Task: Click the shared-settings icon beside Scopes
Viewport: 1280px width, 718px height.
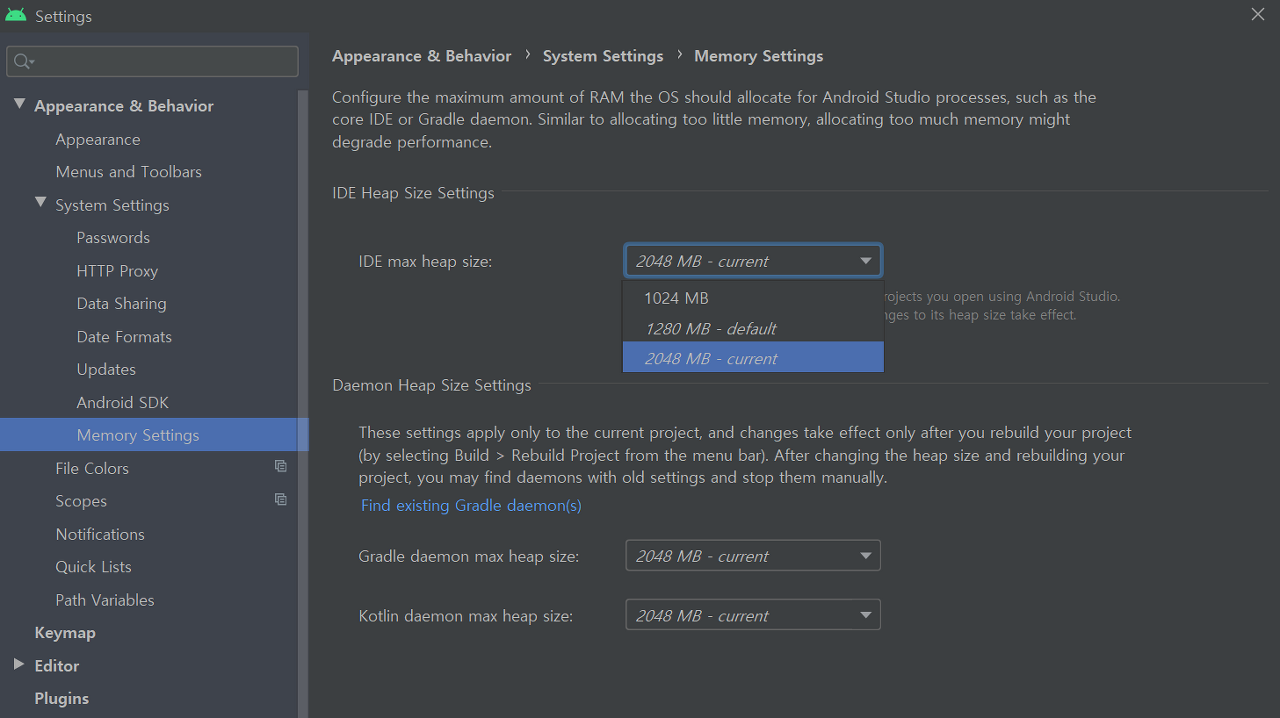Action: click(280, 499)
